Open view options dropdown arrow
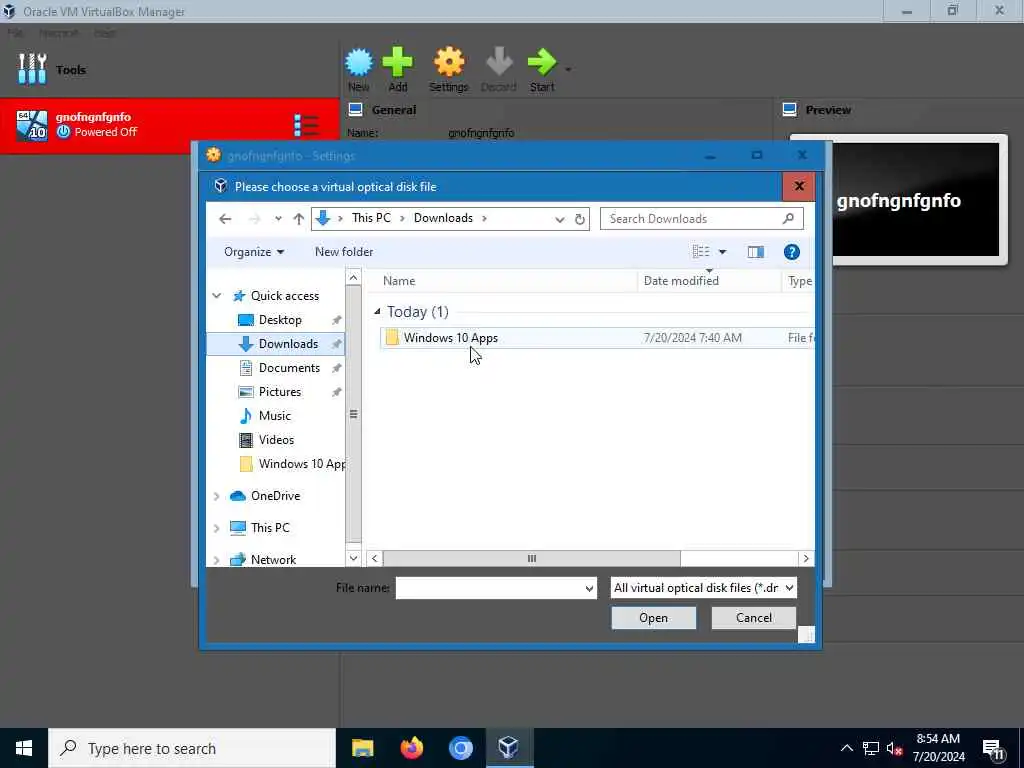 click(x=722, y=252)
